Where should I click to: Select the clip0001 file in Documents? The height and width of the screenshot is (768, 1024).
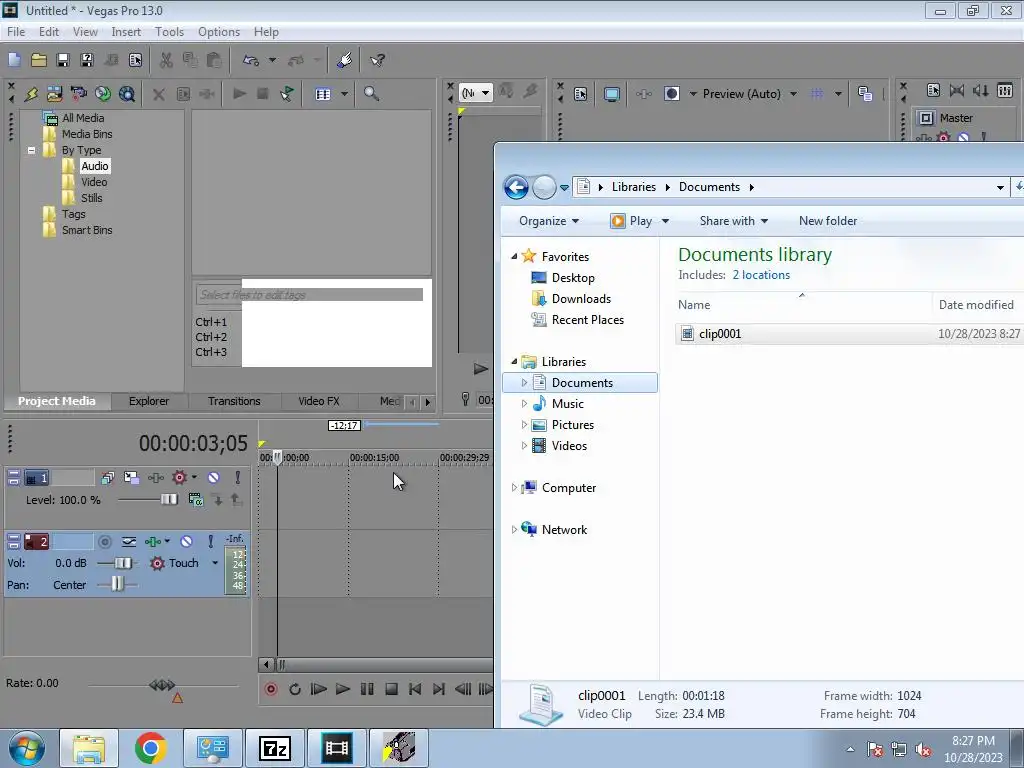click(849, 334)
